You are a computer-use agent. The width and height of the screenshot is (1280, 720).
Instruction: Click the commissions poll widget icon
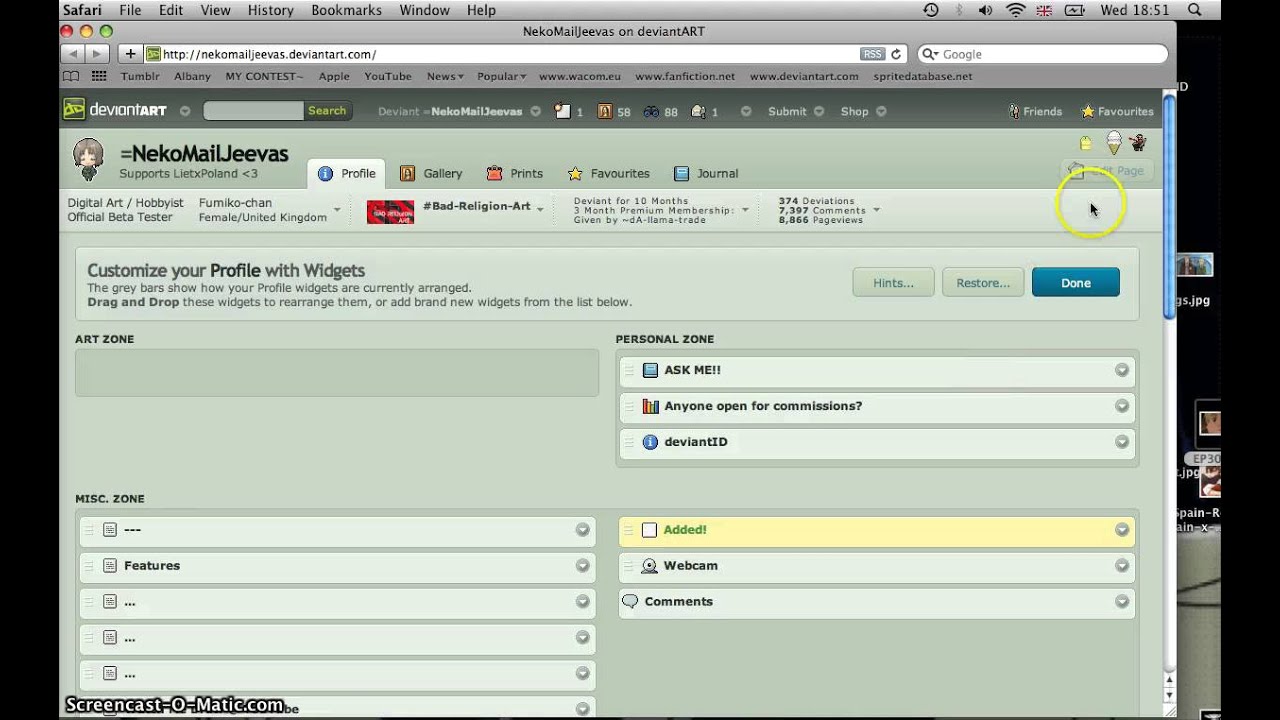pos(650,406)
